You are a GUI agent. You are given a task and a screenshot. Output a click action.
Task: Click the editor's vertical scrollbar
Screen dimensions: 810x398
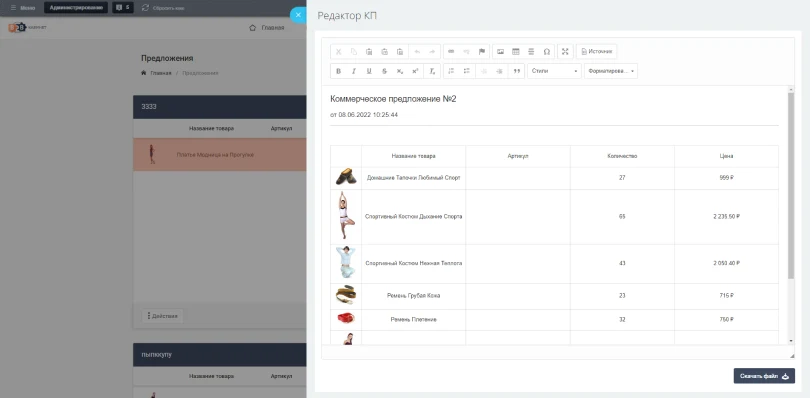coord(791,186)
